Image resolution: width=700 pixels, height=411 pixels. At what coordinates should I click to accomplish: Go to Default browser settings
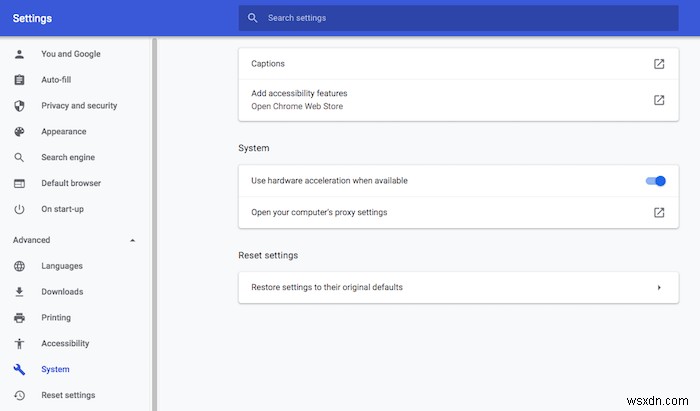coord(71,183)
